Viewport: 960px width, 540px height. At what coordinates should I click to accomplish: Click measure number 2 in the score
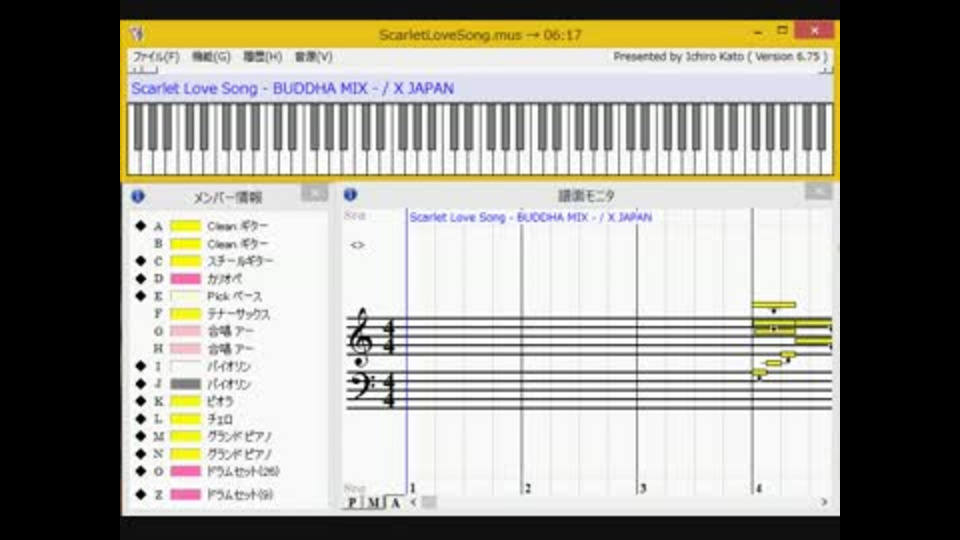click(528, 489)
